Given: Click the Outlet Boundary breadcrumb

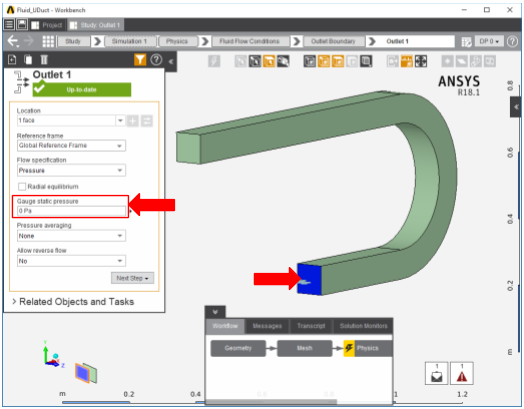Looking at the screenshot, I should 333,41.
